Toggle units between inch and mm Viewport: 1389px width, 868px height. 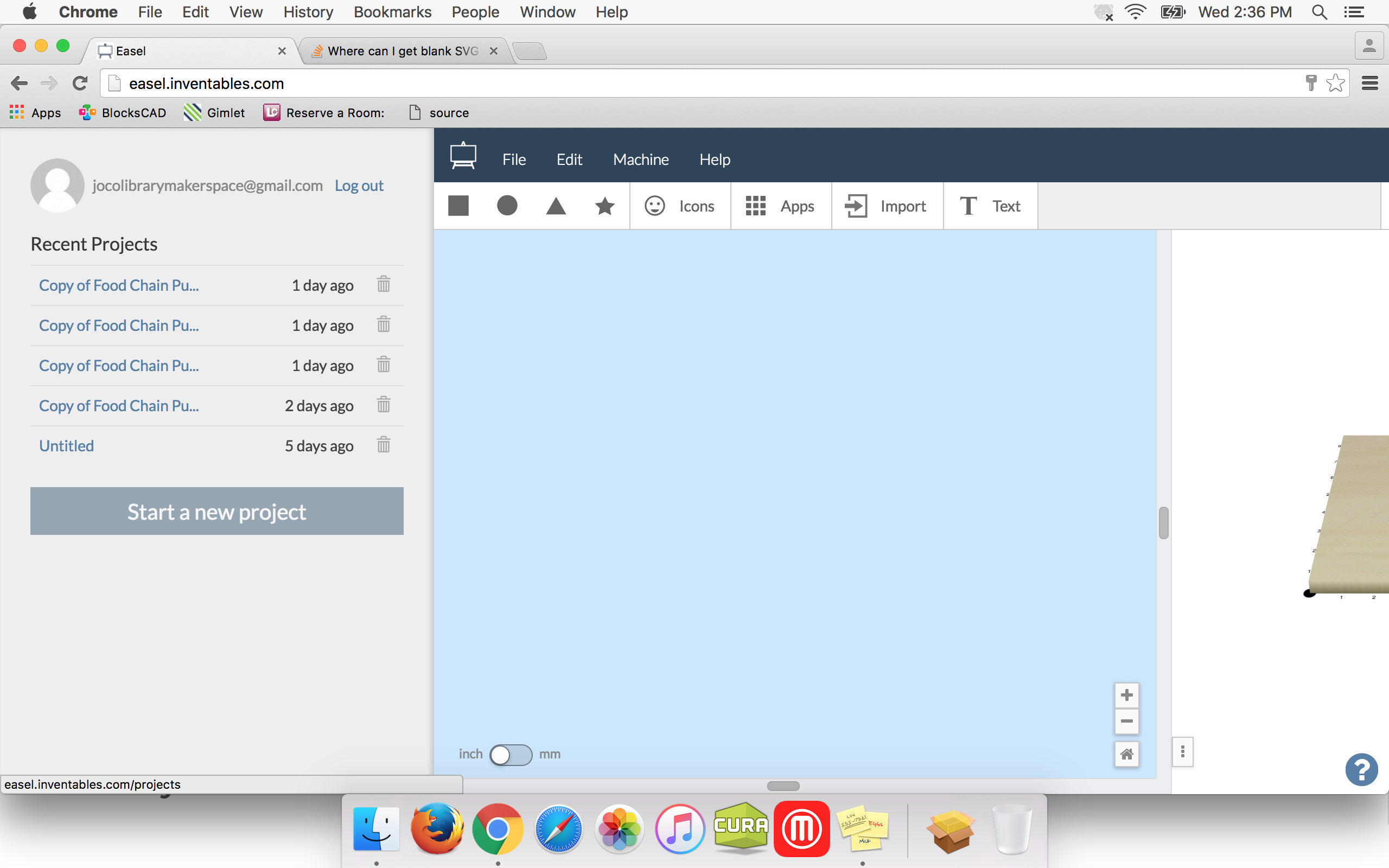510,754
